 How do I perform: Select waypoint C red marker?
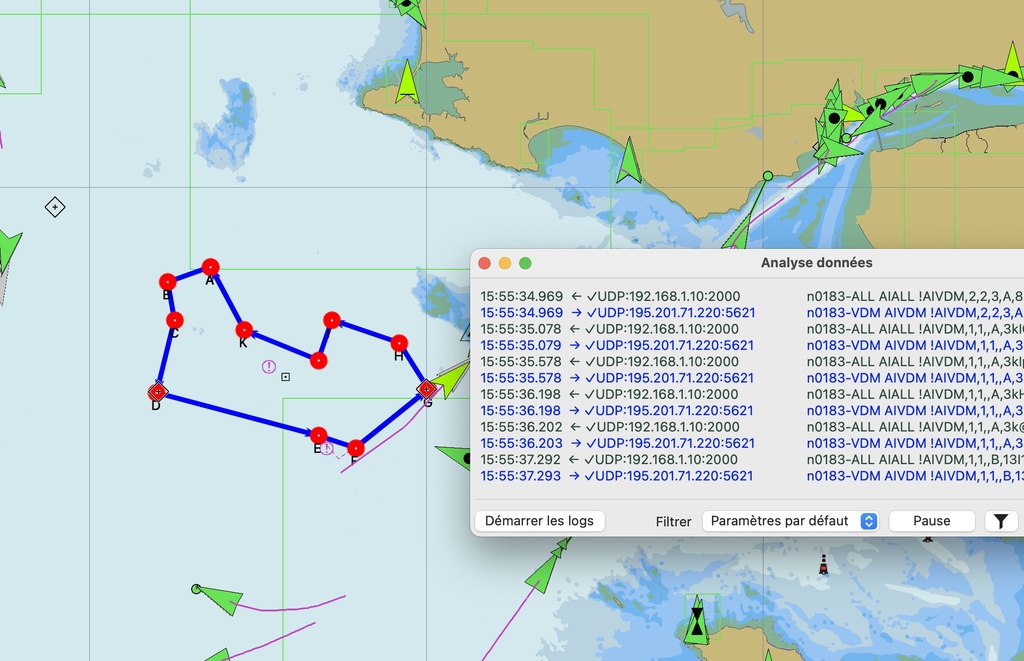(x=175, y=320)
